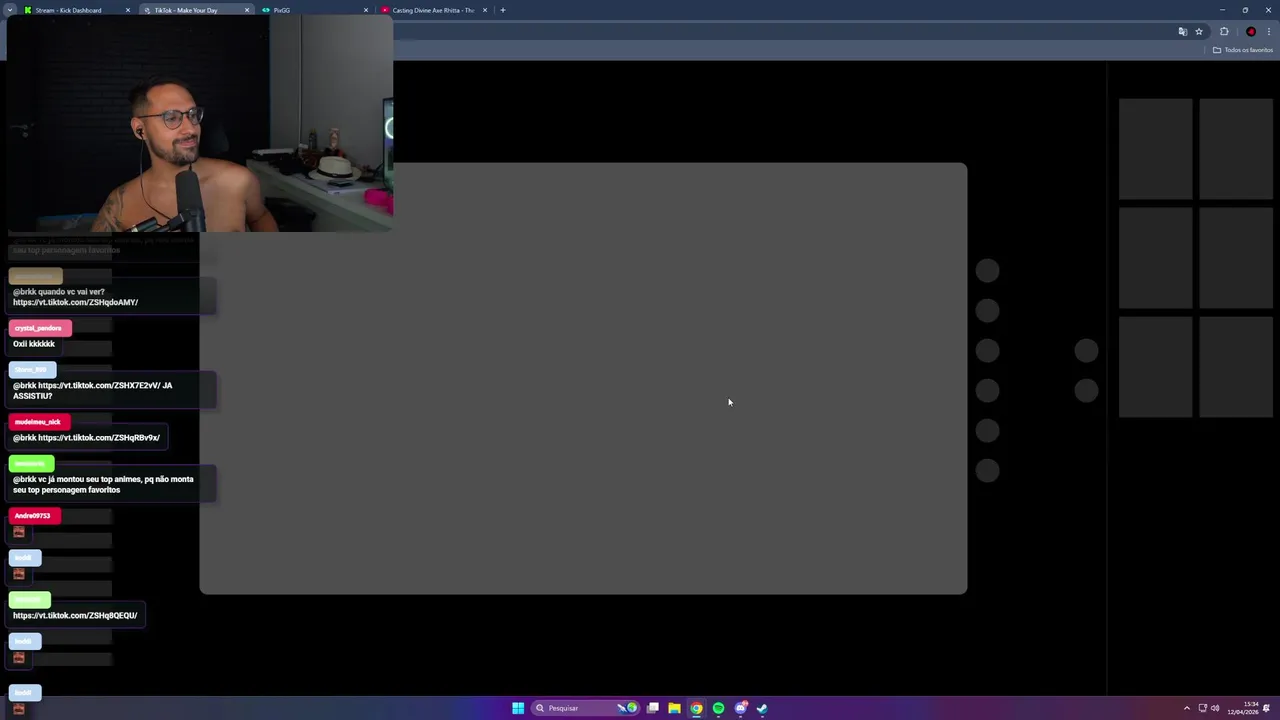Open Google Chrome from the taskbar
The width and height of the screenshot is (1280, 720).
tap(697, 708)
